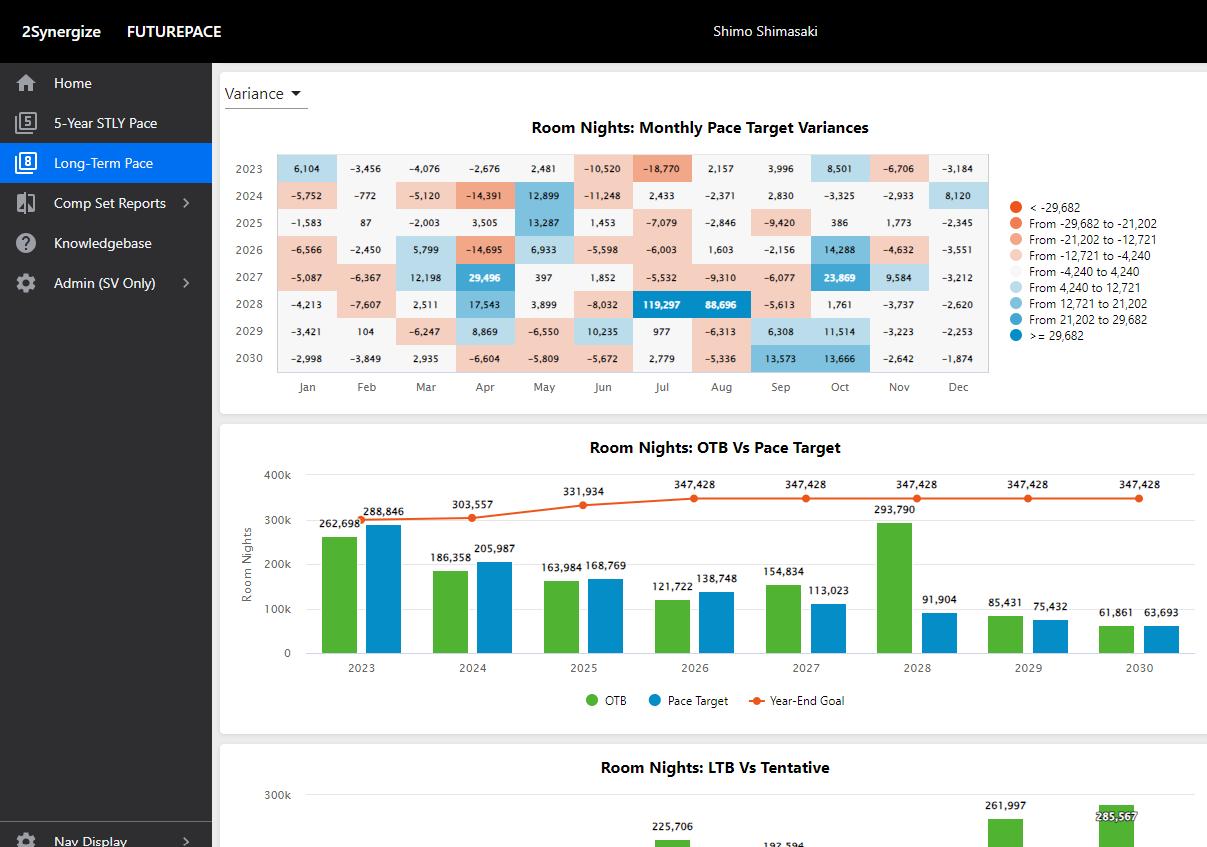Click the 2030 blue Pace Target bar
This screenshot has height=847, width=1207.
point(1161,639)
